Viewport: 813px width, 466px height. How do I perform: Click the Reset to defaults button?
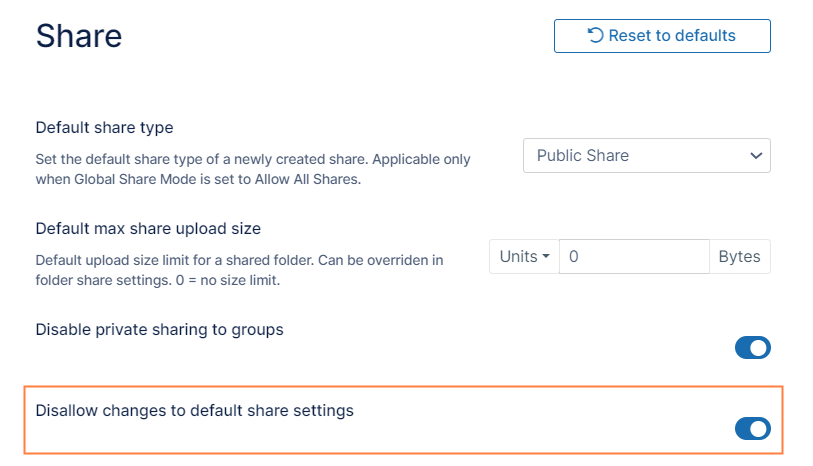tap(662, 36)
